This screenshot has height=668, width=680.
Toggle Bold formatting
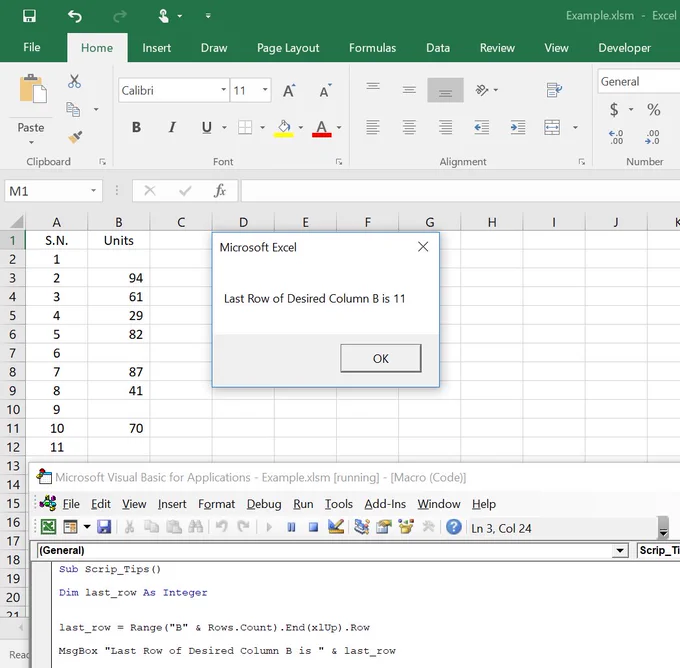(136, 127)
